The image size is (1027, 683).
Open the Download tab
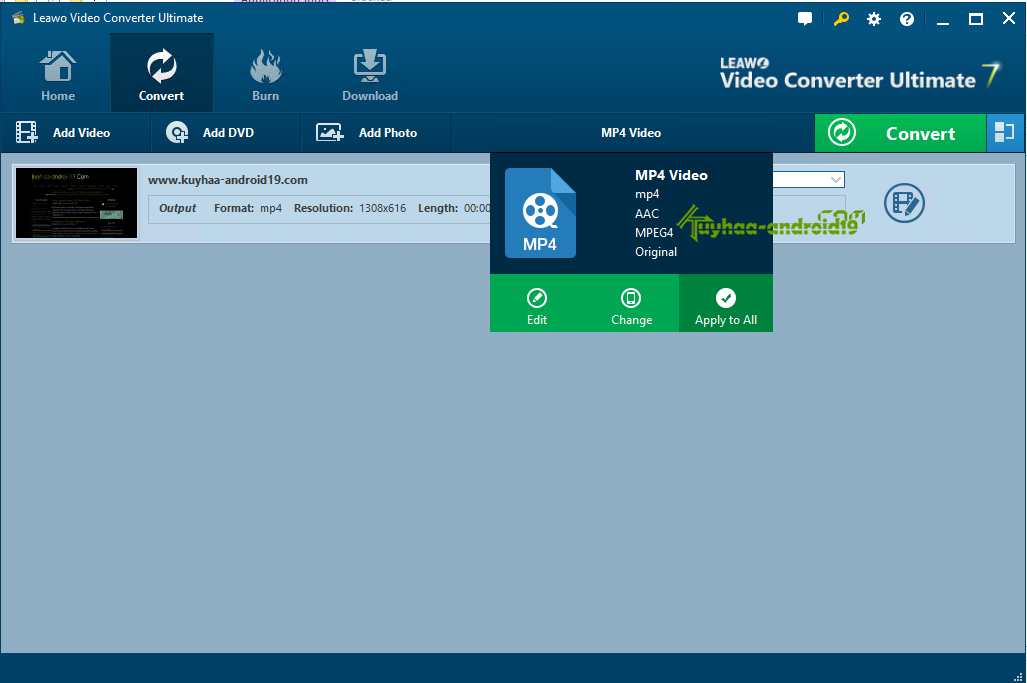pyautogui.click(x=369, y=75)
